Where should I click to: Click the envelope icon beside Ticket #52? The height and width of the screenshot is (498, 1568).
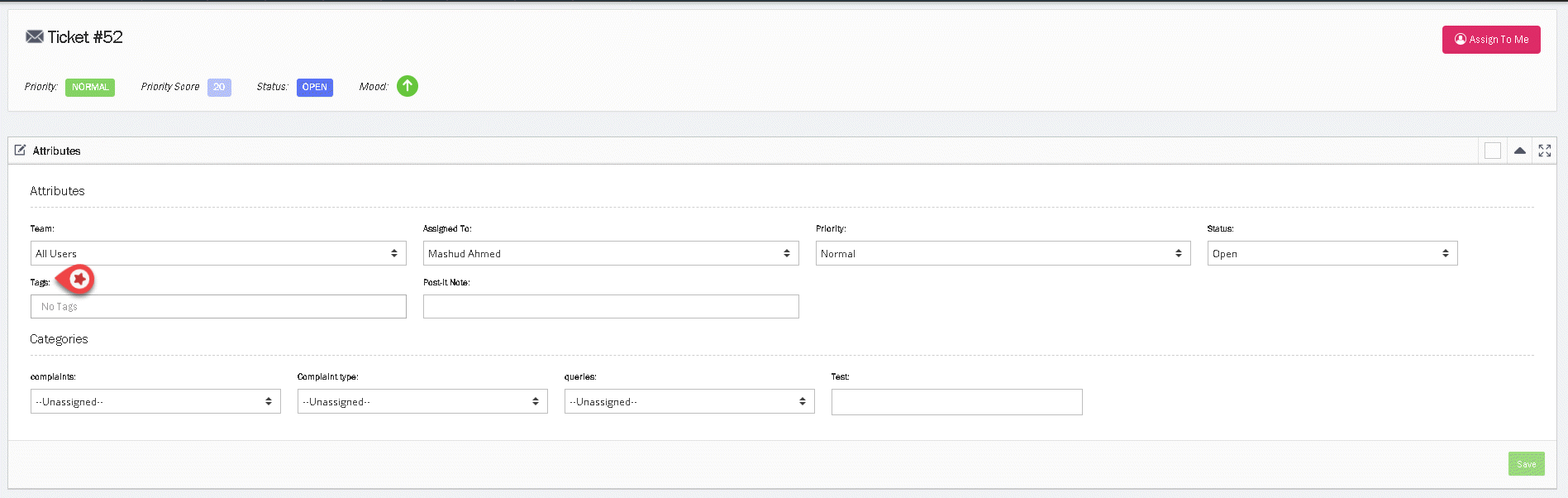tap(34, 37)
